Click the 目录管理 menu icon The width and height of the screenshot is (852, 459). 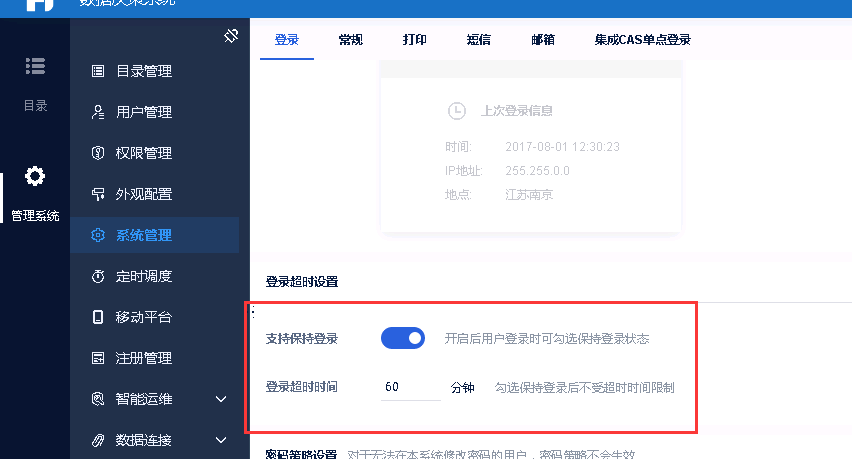click(x=98, y=71)
